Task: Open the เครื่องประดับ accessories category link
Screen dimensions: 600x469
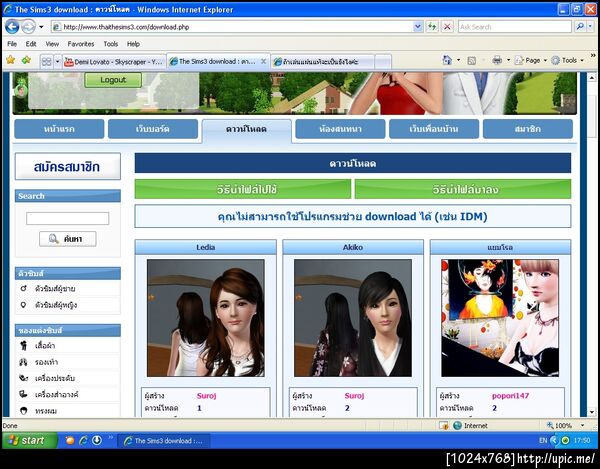Action: [x=55, y=378]
